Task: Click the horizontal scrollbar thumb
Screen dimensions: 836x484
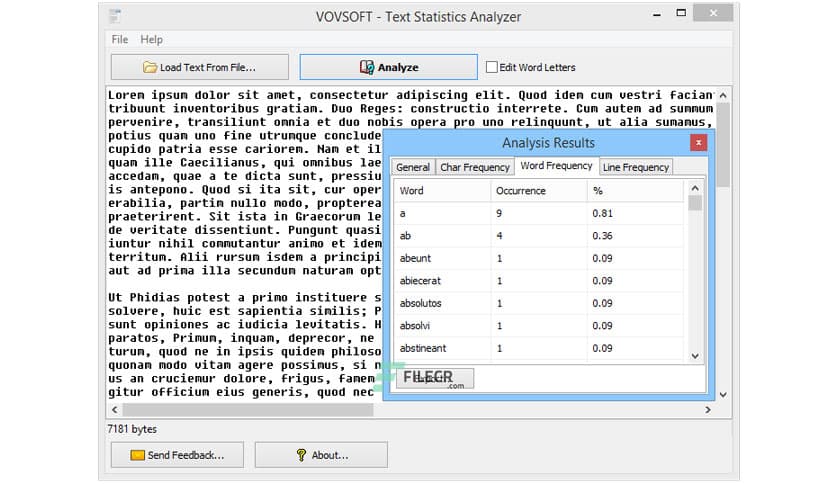Action: pyautogui.click(x=248, y=409)
